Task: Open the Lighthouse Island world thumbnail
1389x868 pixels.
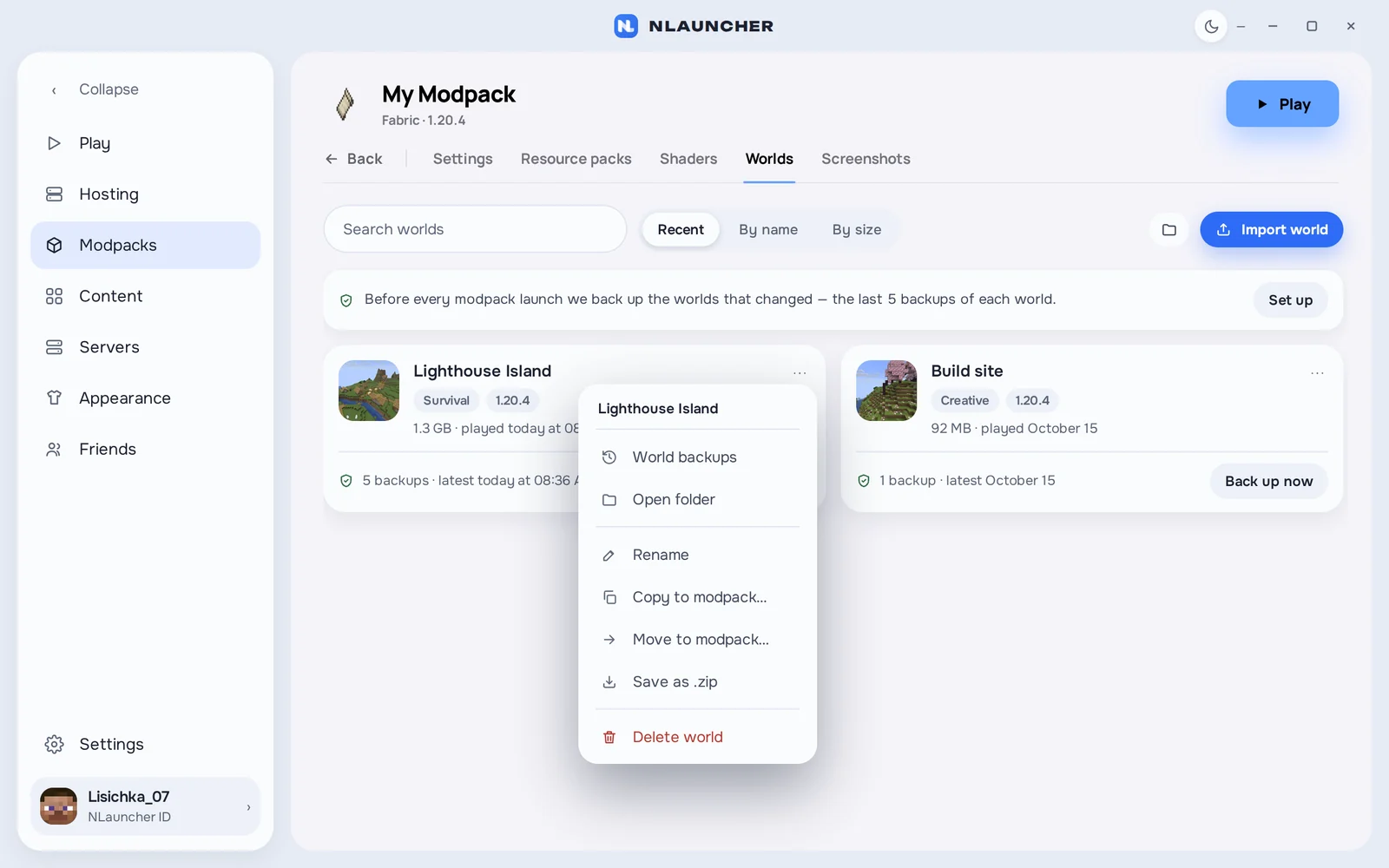Action: [x=369, y=391]
